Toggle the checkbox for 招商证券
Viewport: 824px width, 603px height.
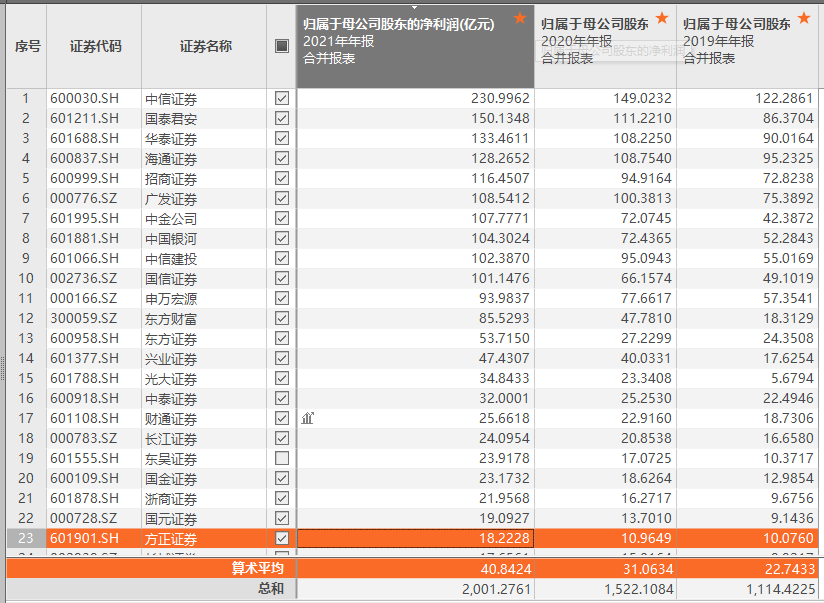tap(282, 178)
